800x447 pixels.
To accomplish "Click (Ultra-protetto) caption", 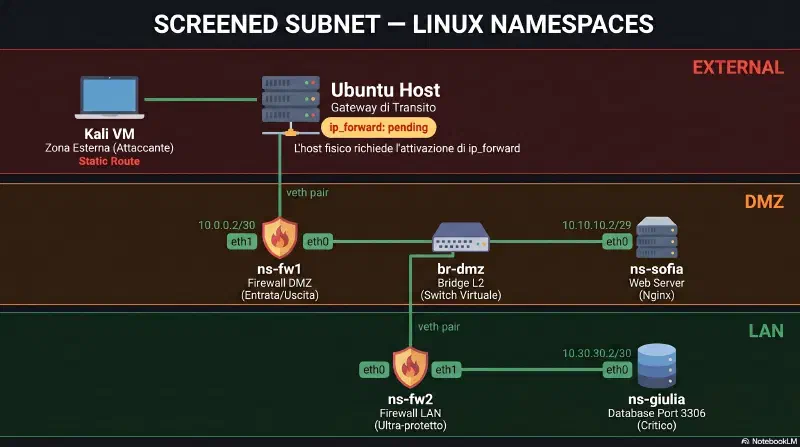I will (410, 426).
